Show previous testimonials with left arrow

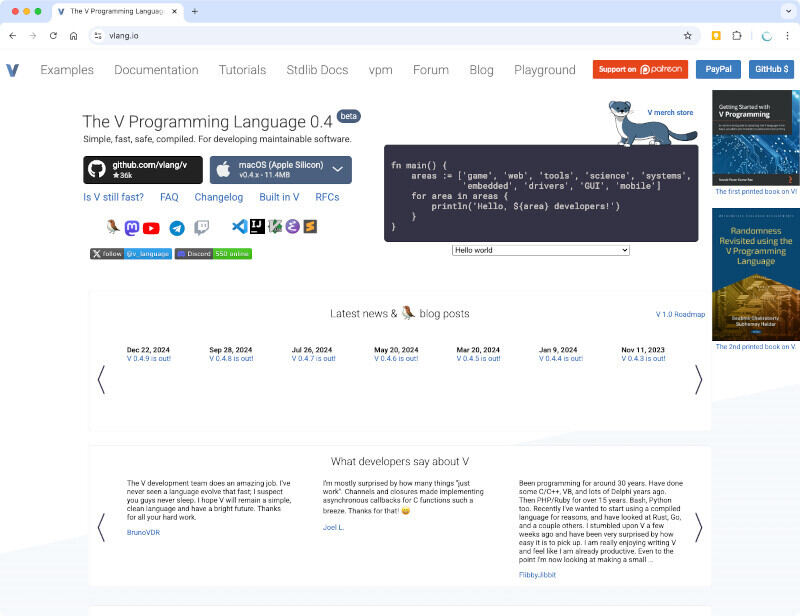click(101, 527)
